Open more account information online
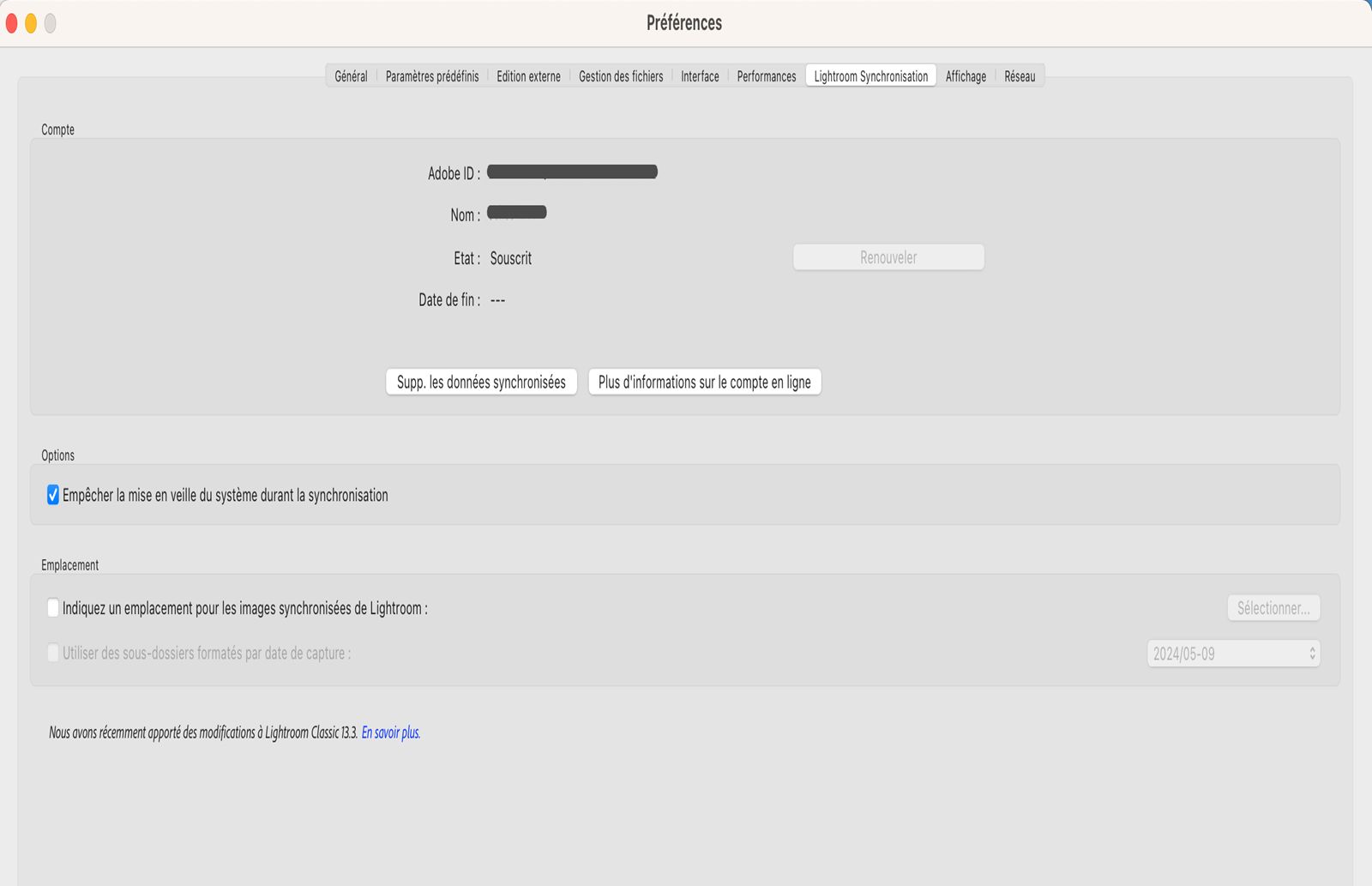Viewport: 1372px width, 886px height. click(704, 382)
